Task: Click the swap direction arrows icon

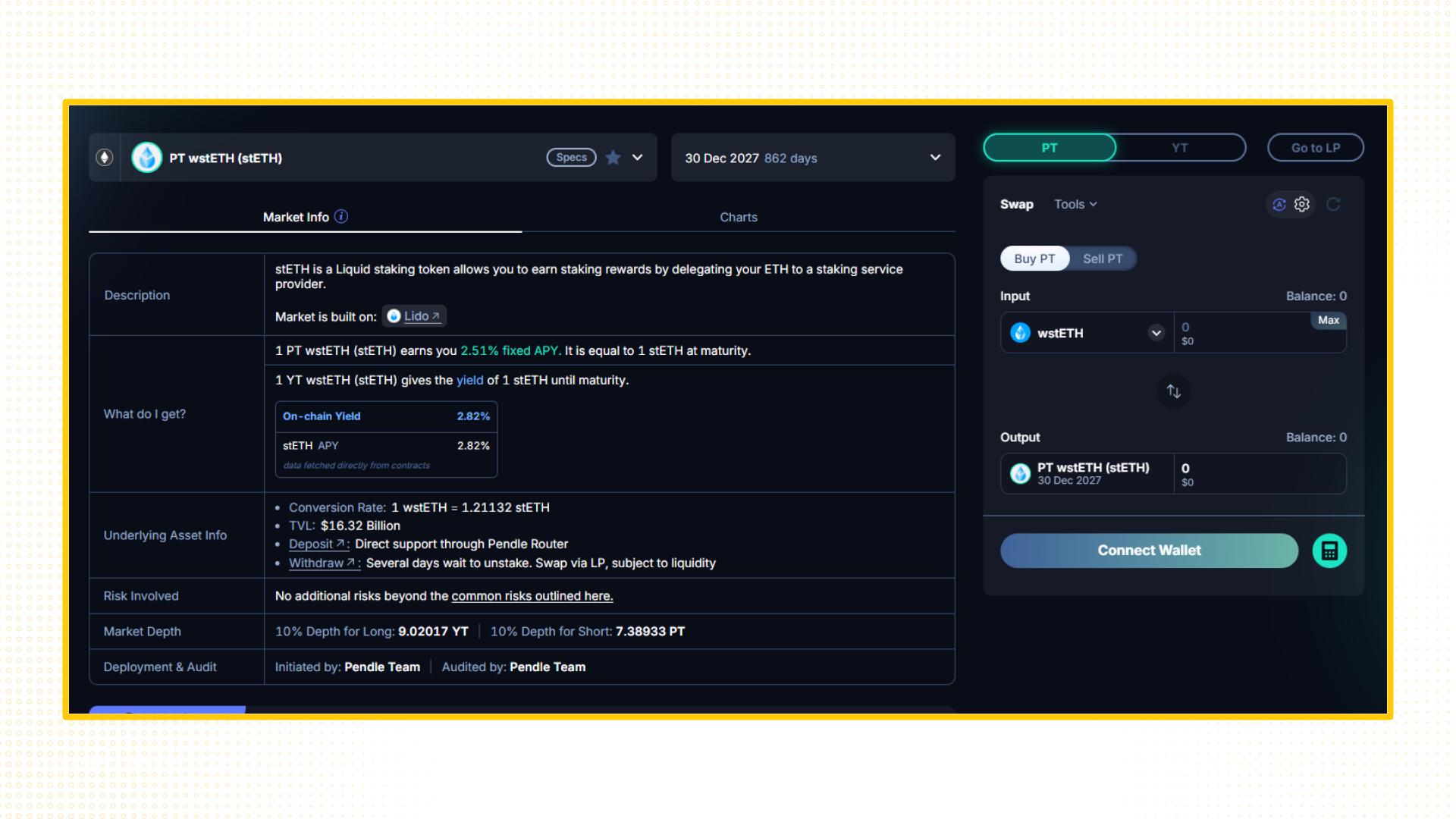Action: click(1173, 391)
